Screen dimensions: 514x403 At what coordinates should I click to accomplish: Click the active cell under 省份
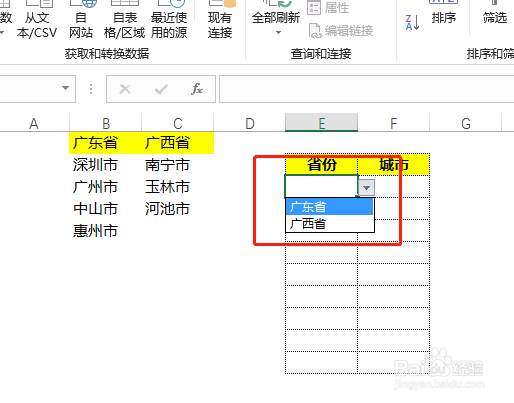322,186
